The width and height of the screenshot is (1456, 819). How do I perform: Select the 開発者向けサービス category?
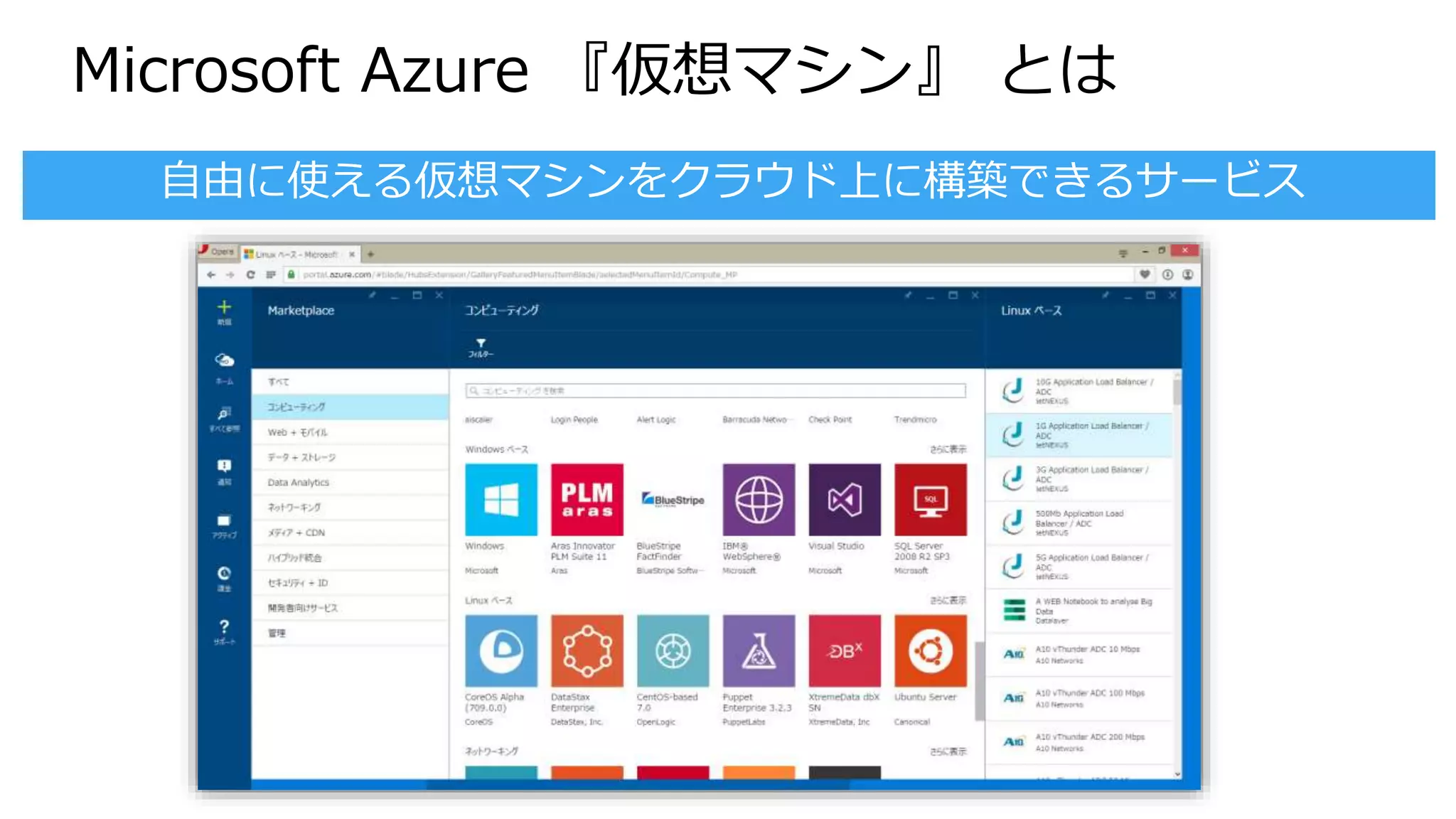[x=350, y=608]
